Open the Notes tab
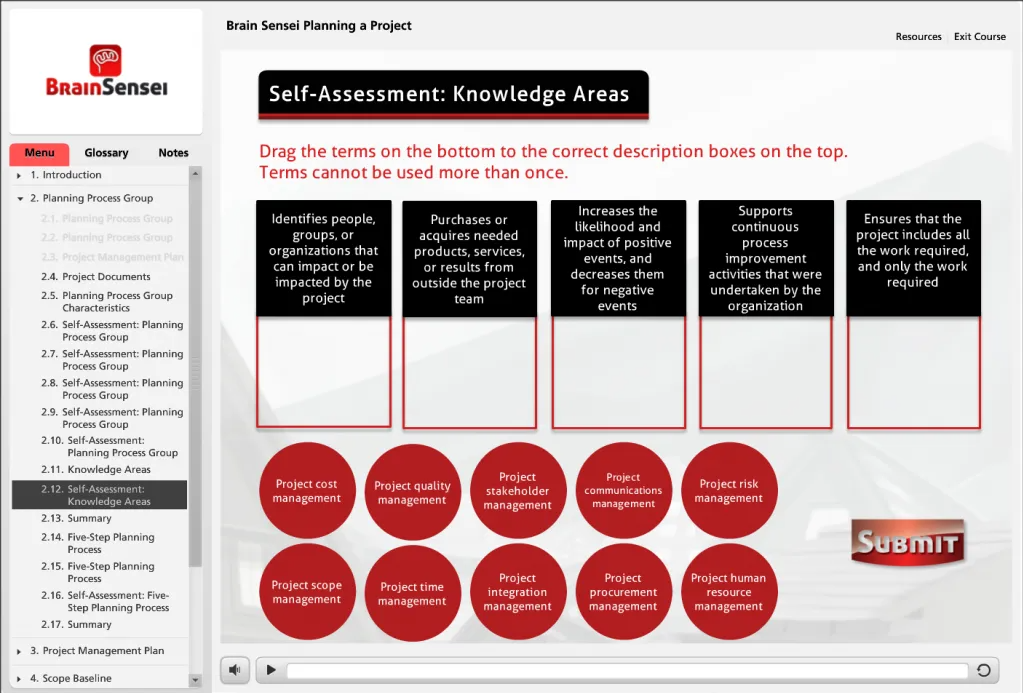Viewport: 1023px width, 693px height. click(173, 153)
